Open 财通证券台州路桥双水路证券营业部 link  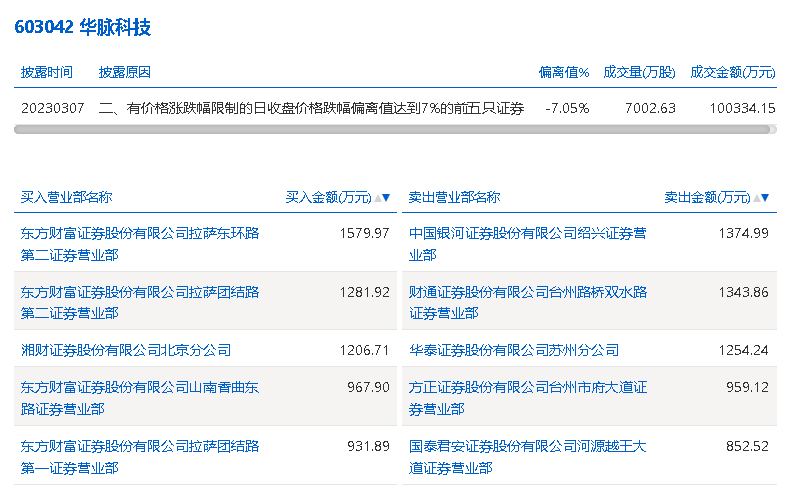click(x=528, y=302)
